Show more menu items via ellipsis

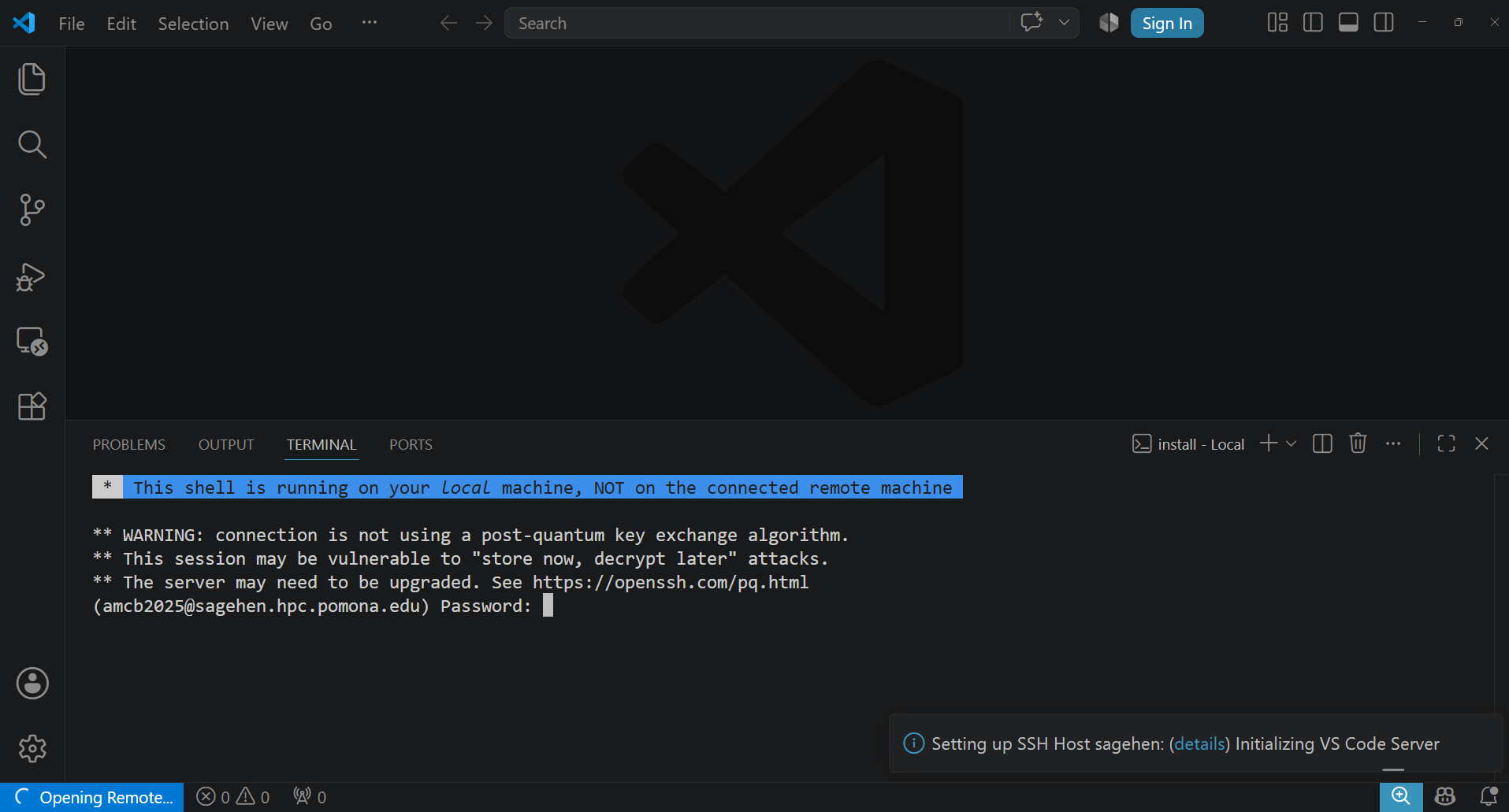(370, 23)
